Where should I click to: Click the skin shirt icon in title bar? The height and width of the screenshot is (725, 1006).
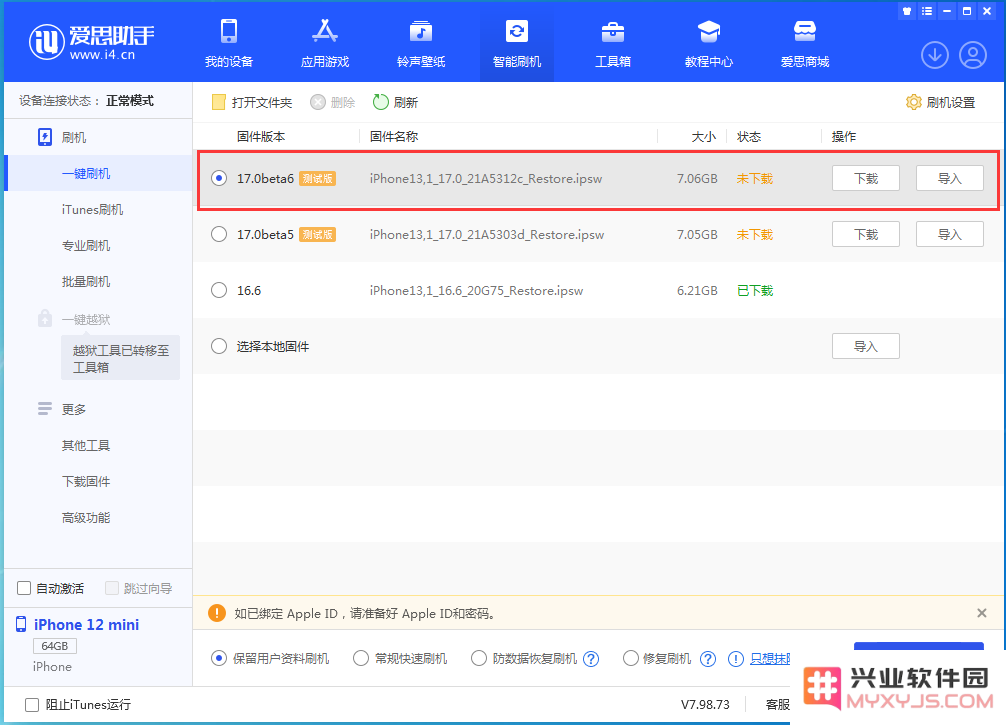pyautogui.click(x=907, y=11)
